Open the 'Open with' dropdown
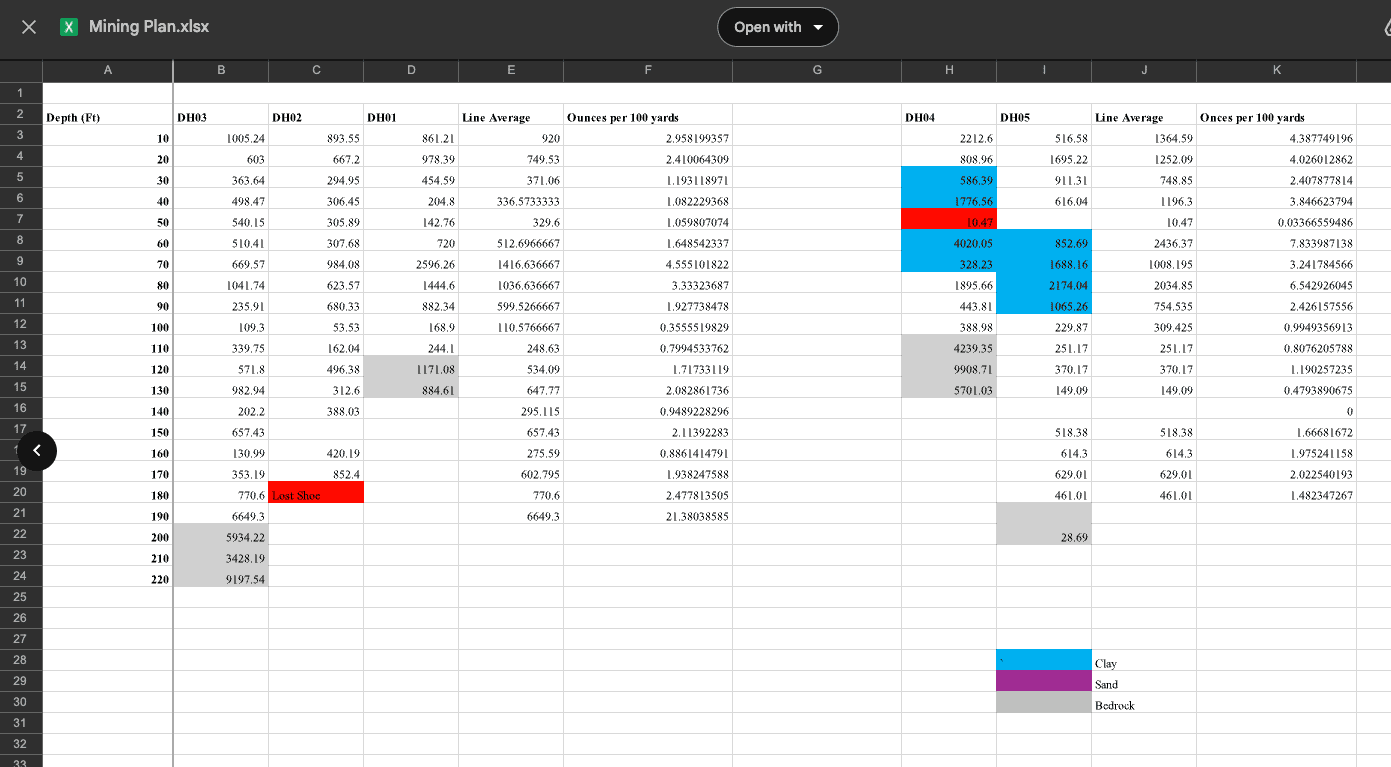The height and width of the screenshot is (767, 1391). pyautogui.click(x=777, y=27)
